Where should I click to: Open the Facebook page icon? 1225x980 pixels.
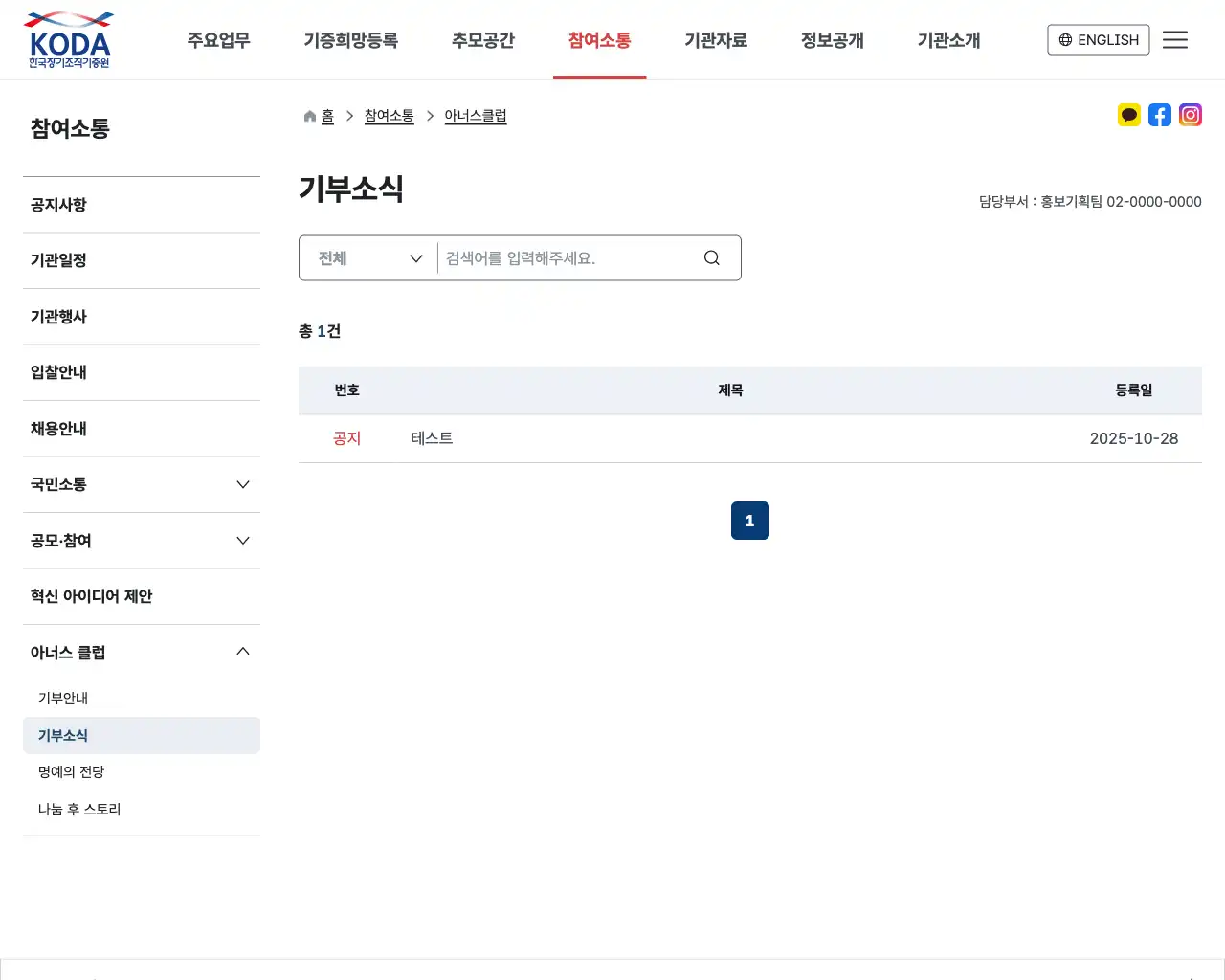[x=1160, y=115]
